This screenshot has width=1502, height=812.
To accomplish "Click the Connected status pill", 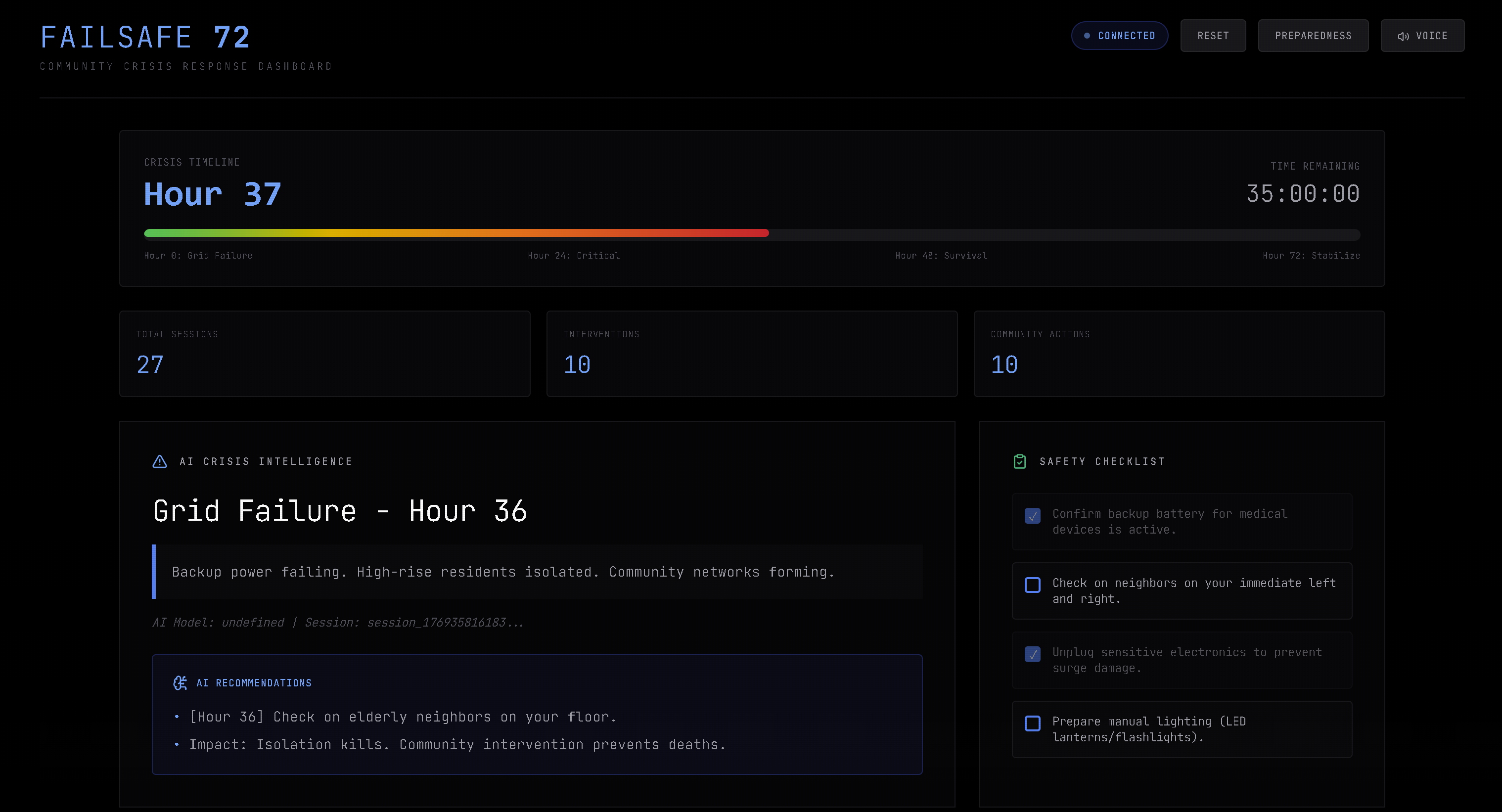I will [x=1120, y=36].
